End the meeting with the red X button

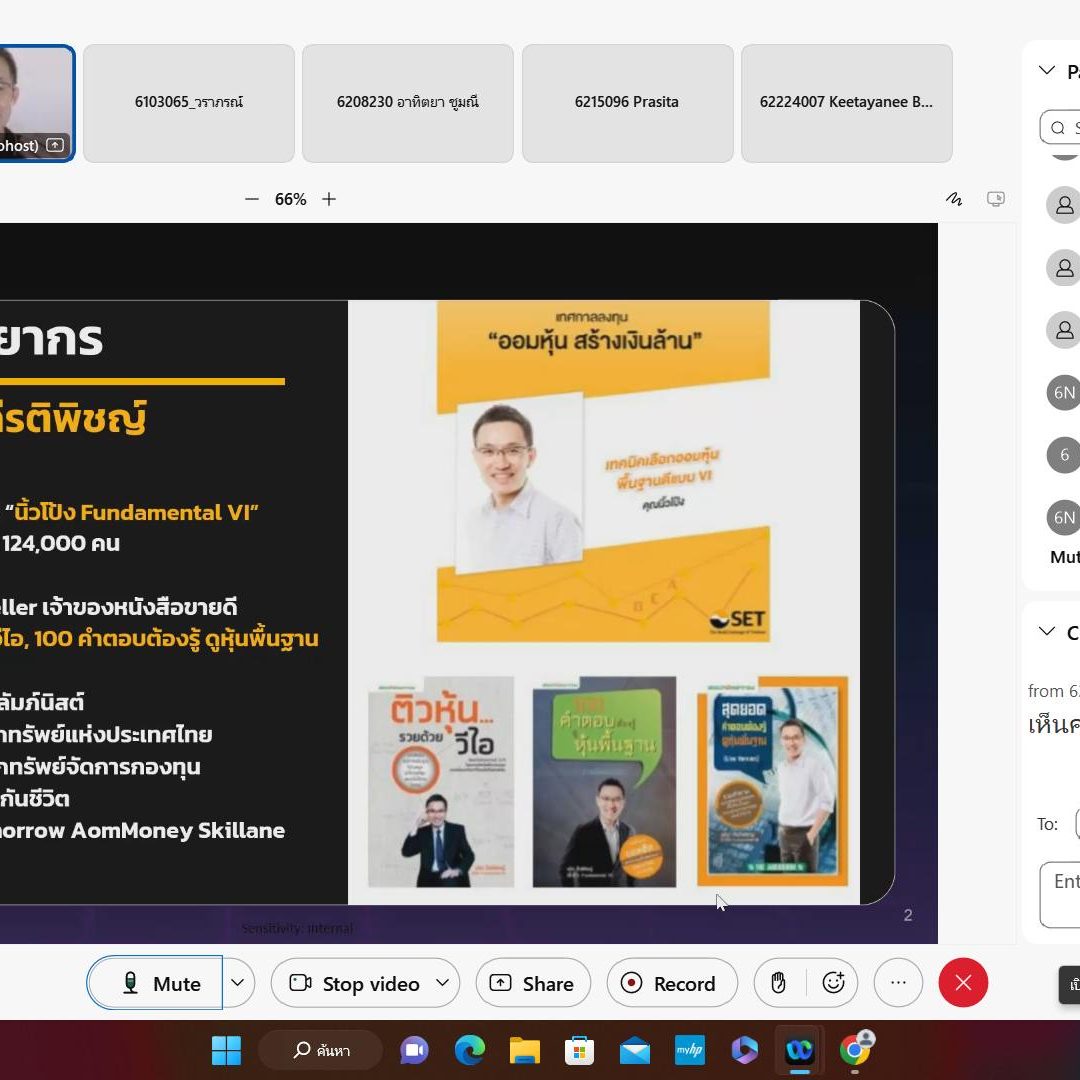[963, 983]
